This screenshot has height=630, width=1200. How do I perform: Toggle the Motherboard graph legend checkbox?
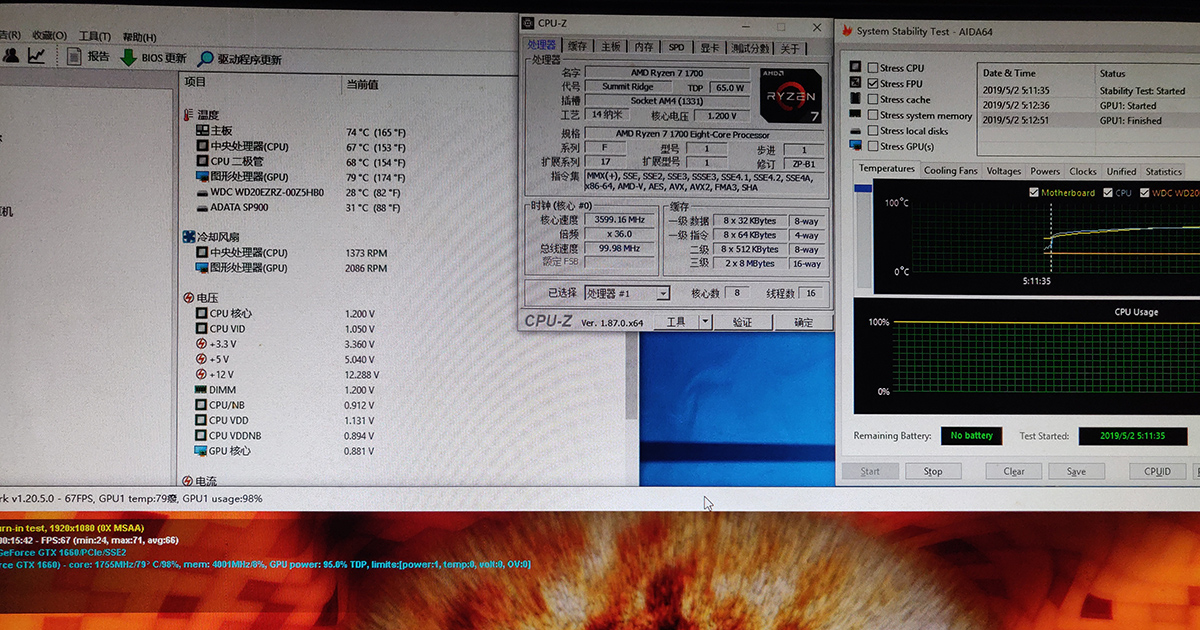click(x=1034, y=192)
